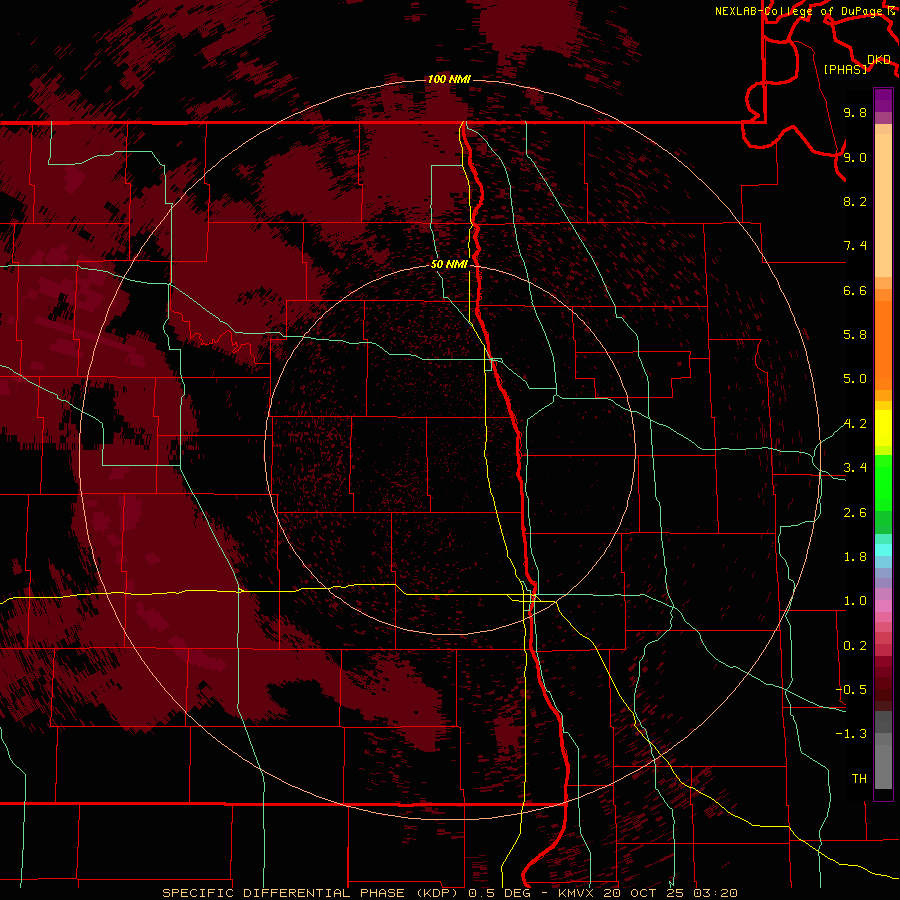Select the yellow band of the color scale
The height and width of the screenshot is (900, 900).
883,428
